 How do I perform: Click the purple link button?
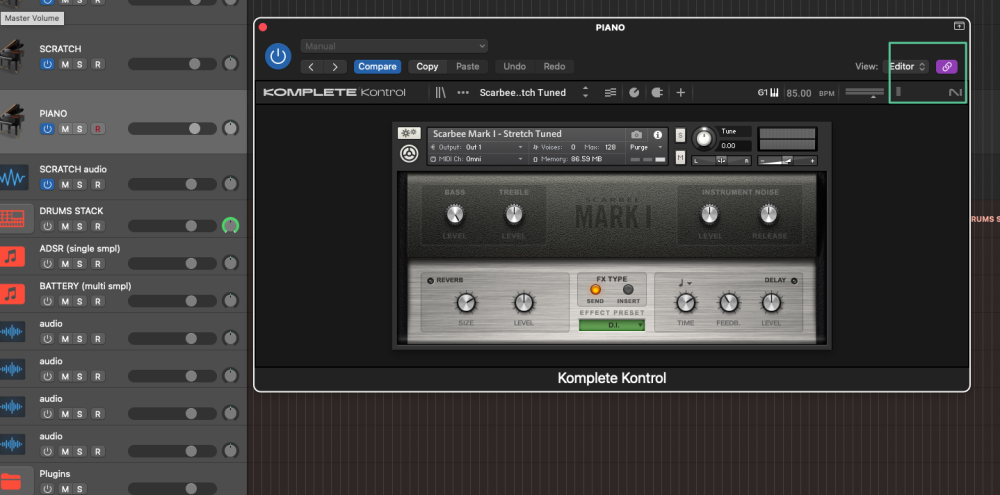[946, 66]
